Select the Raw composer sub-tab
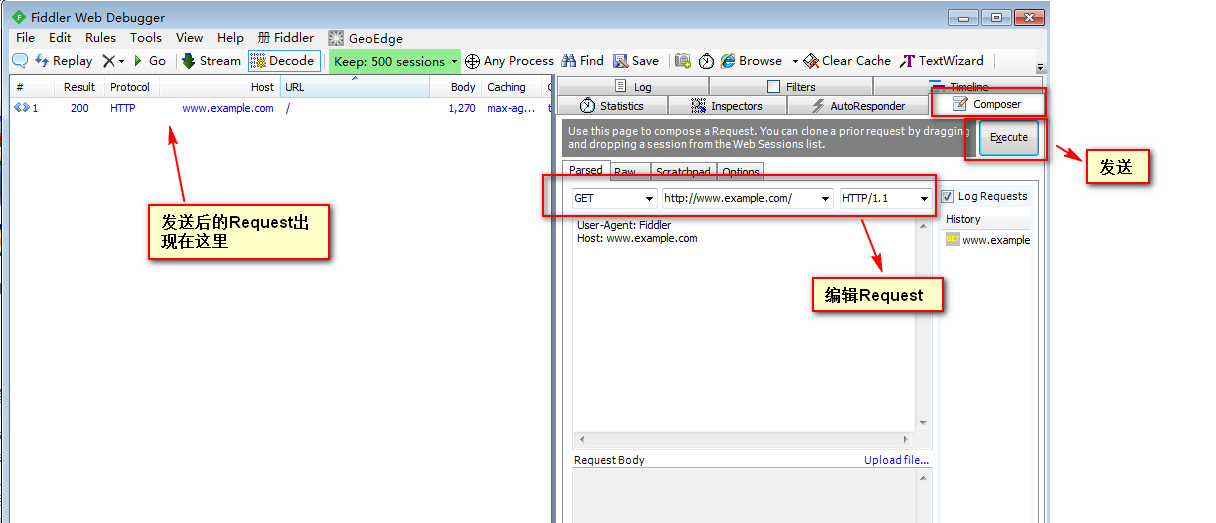This screenshot has height=523, width=1216. pyautogui.click(x=626, y=172)
